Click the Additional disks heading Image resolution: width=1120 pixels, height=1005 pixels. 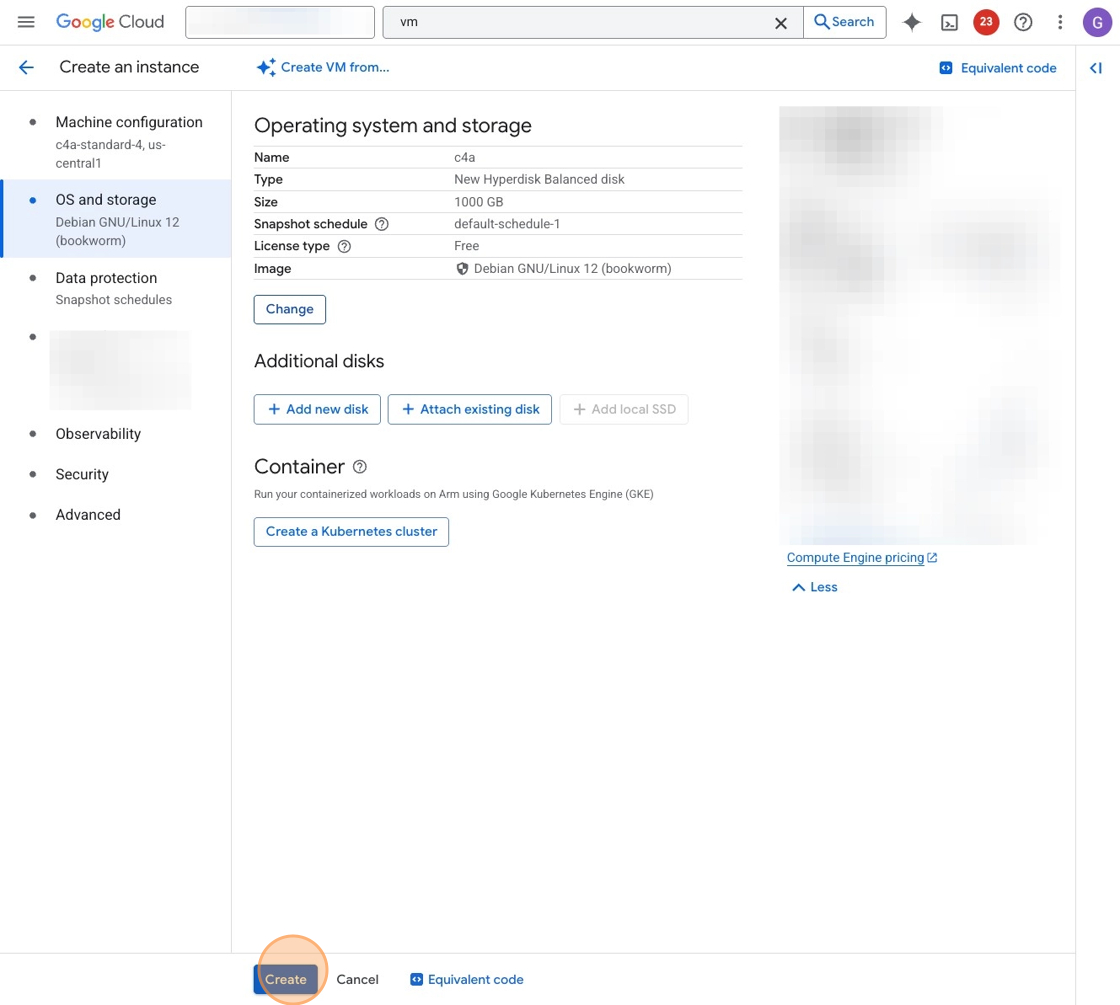coord(319,361)
